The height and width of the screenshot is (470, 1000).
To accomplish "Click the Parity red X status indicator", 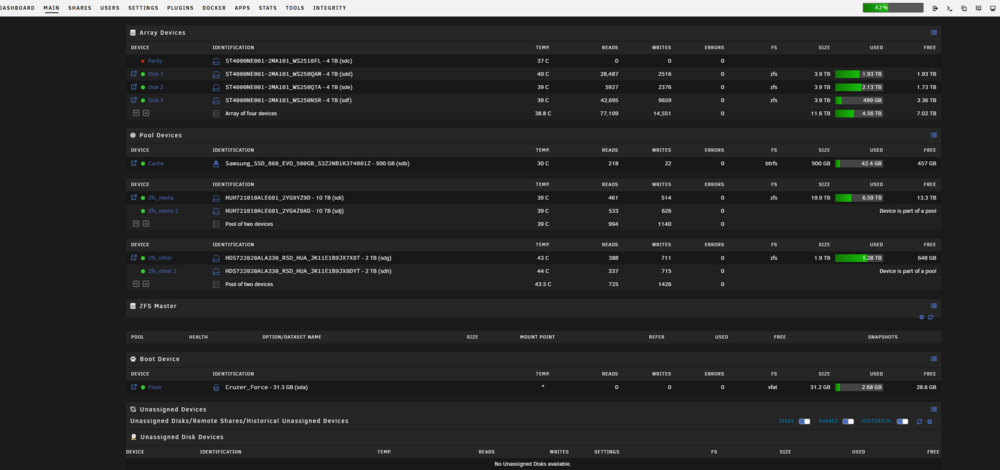I will point(143,61).
